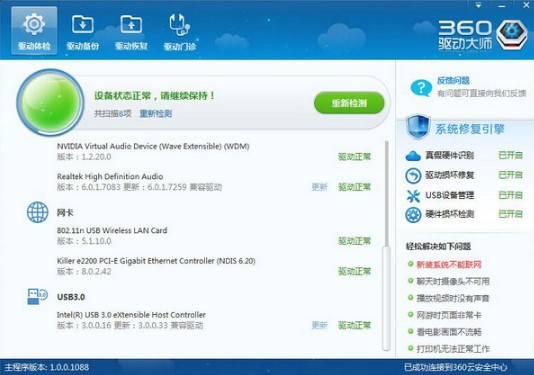The width and height of the screenshot is (534, 375).
Task: Open the 聊天时摄像头不可用 problem link
Action: tap(453, 281)
